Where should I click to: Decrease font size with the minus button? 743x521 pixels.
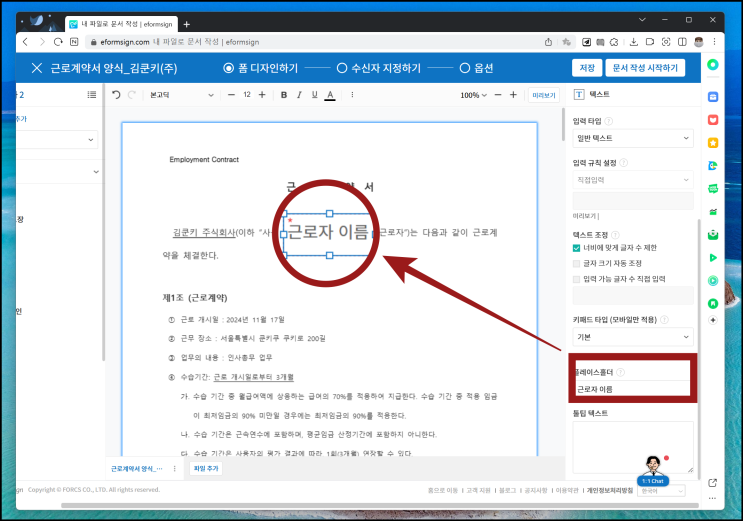click(x=231, y=95)
